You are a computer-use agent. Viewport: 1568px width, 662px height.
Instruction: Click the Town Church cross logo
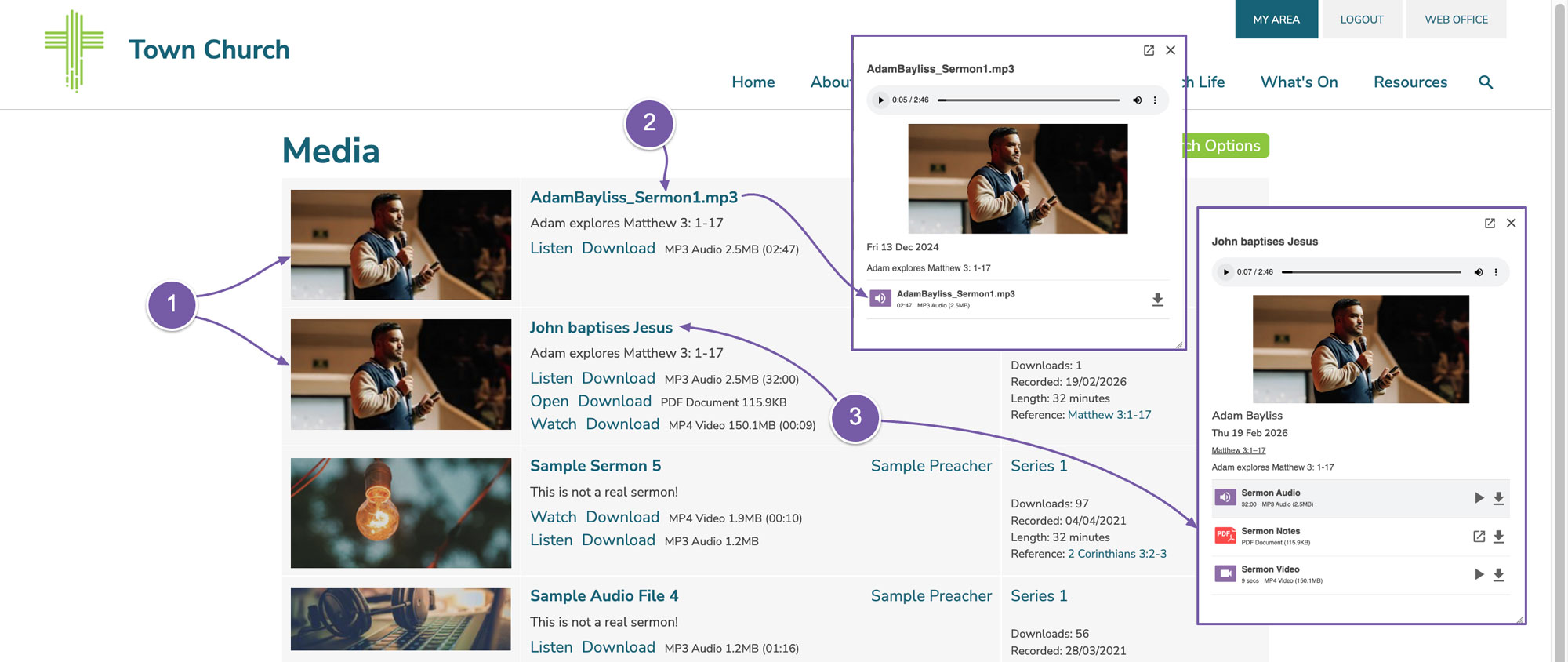click(74, 51)
